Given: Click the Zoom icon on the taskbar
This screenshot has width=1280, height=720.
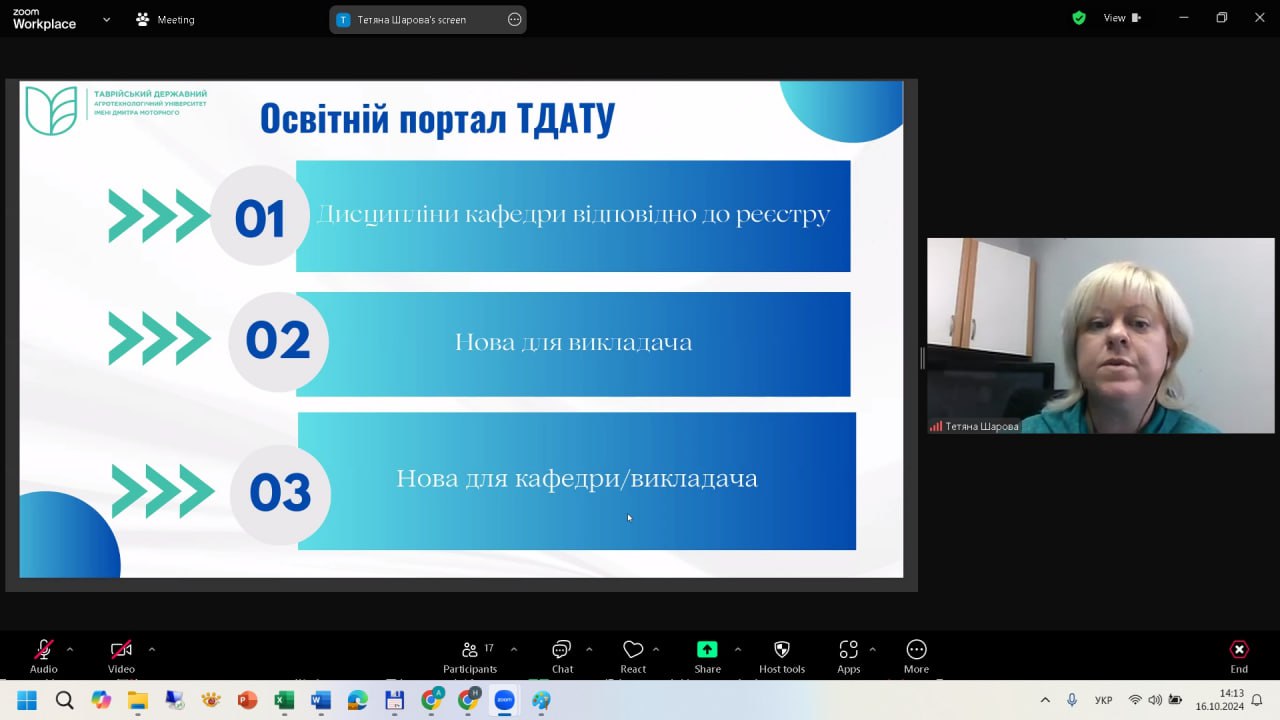Looking at the screenshot, I should tap(505, 700).
